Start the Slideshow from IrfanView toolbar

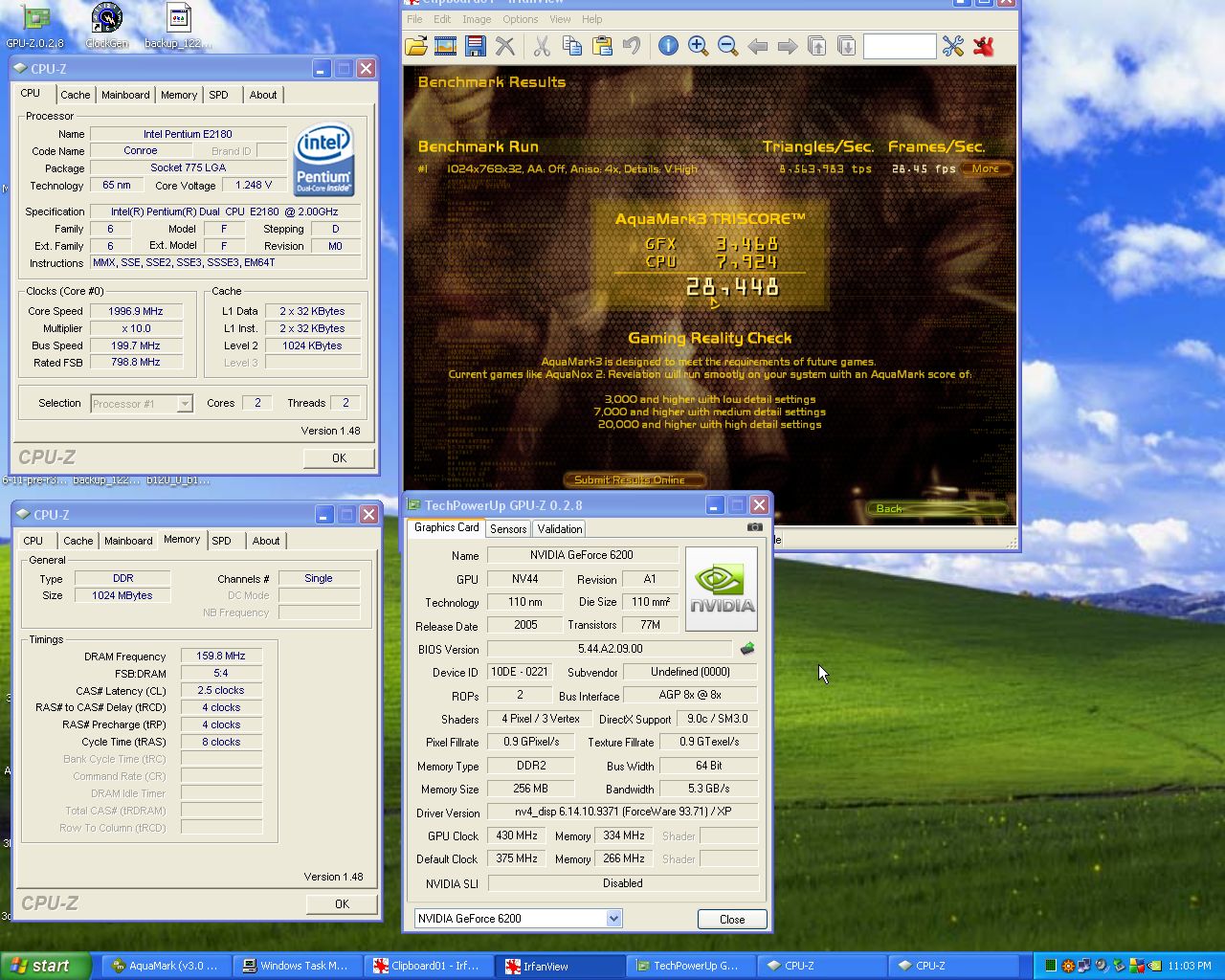point(445,46)
